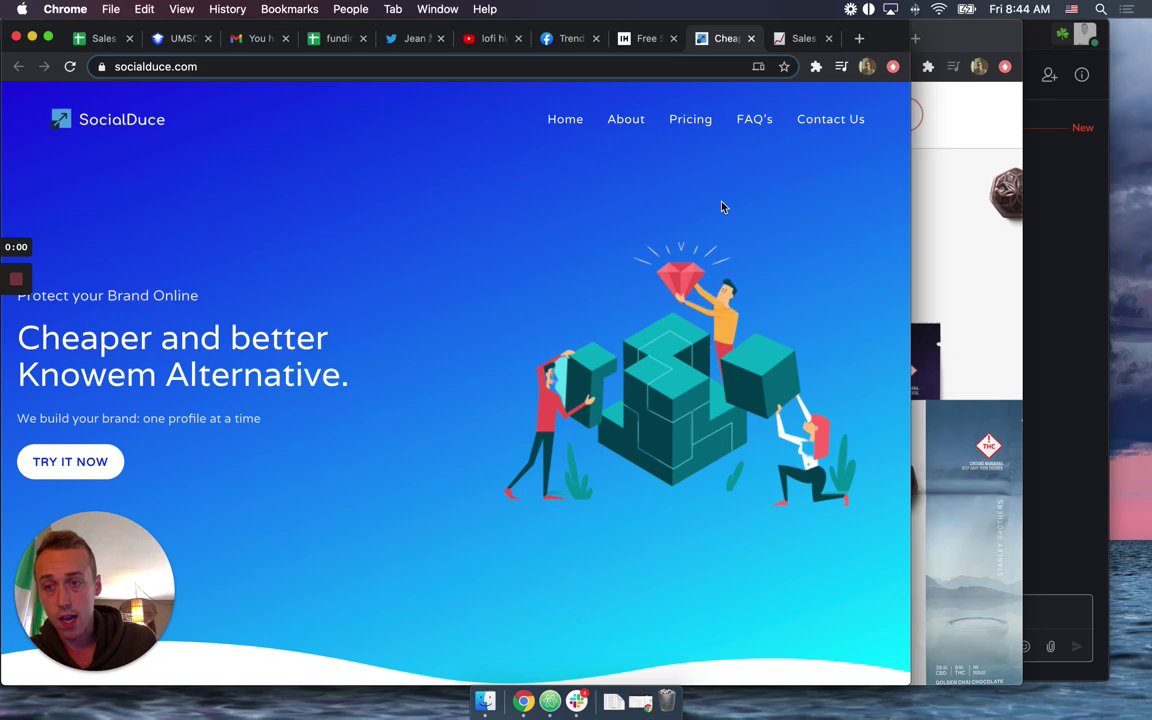Click info icon in background Slack window
This screenshot has width=1152, height=720.
(x=1081, y=74)
